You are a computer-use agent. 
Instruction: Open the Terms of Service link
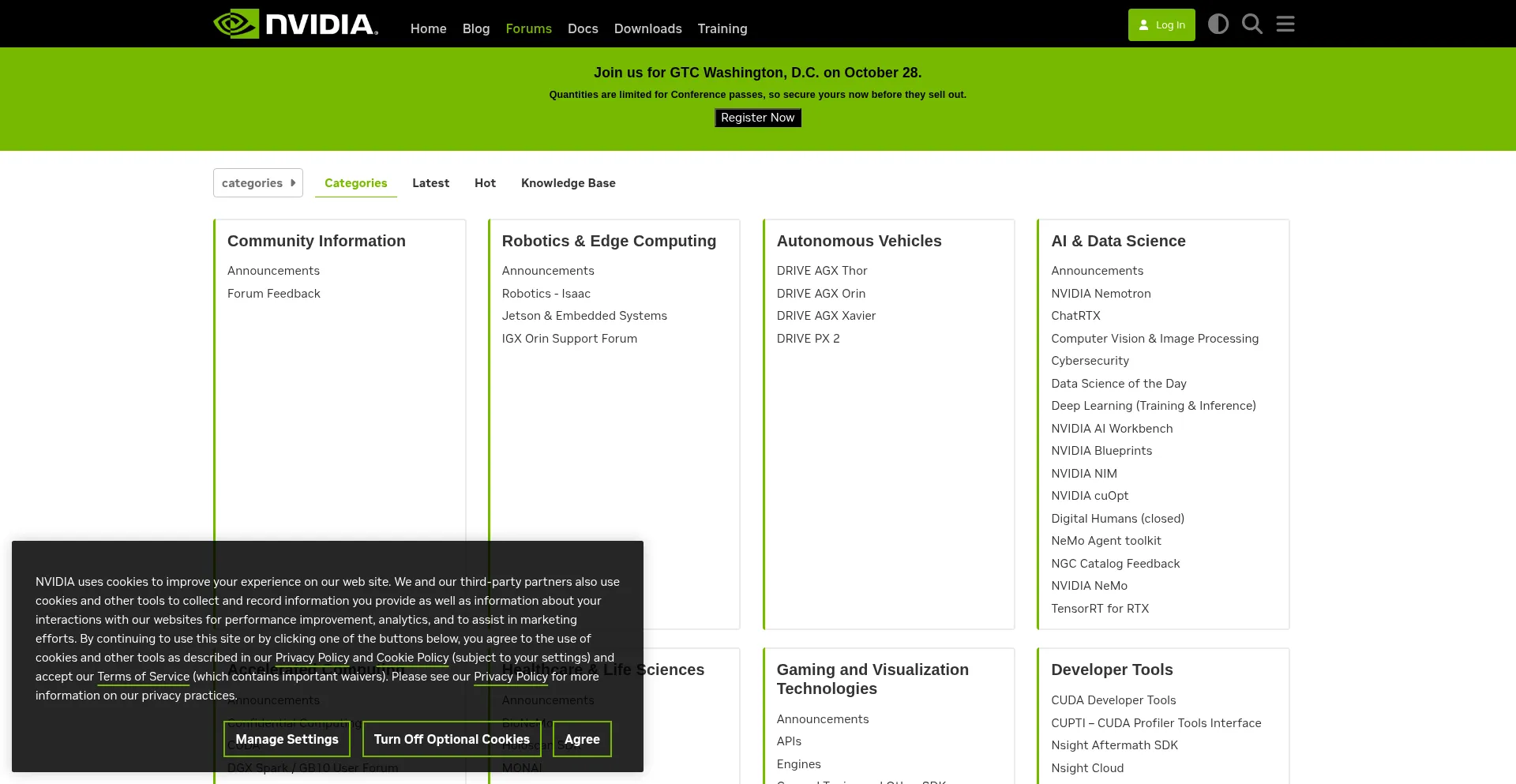[143, 677]
